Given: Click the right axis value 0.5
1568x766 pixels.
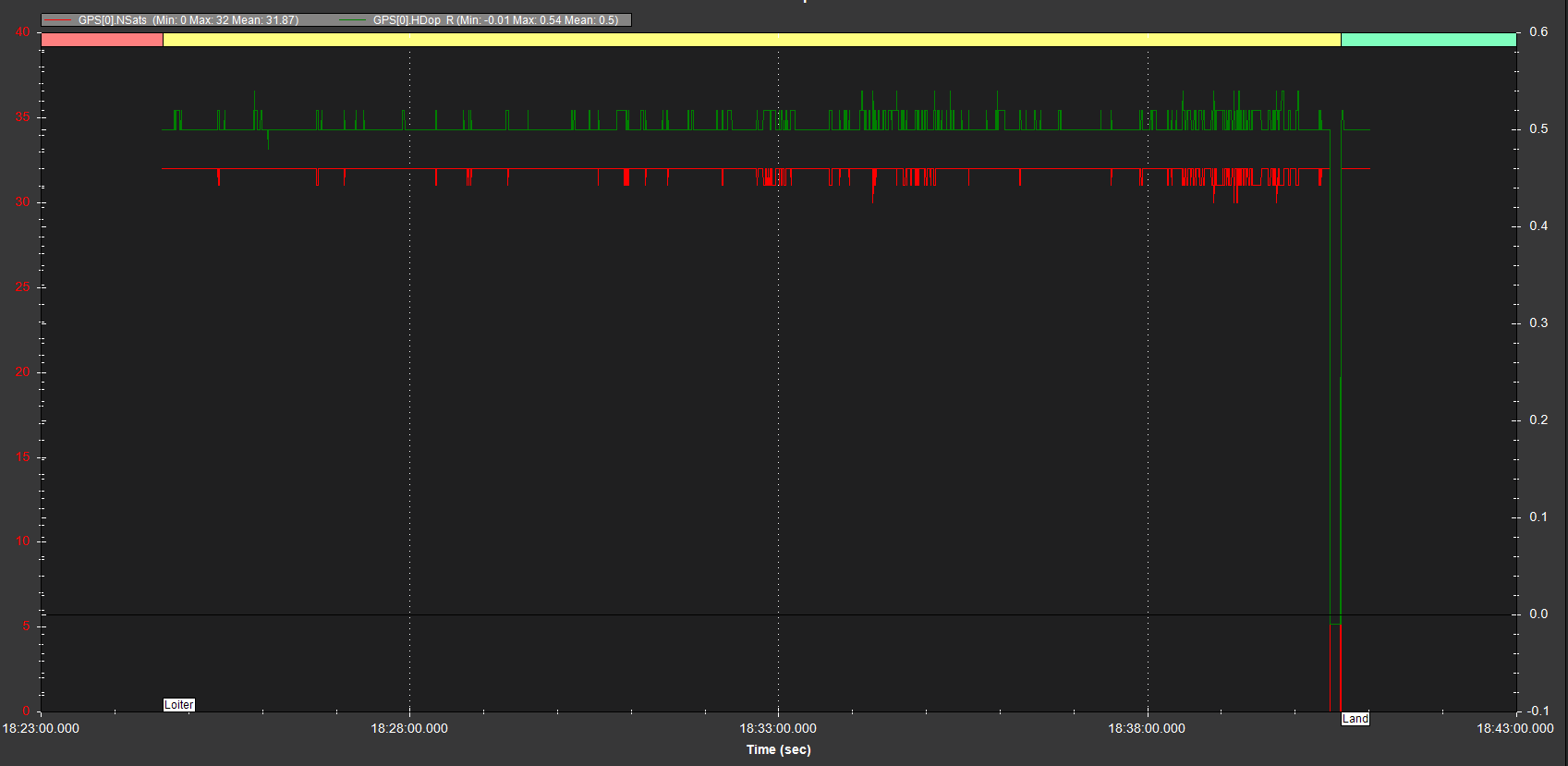Looking at the screenshot, I should (1538, 128).
